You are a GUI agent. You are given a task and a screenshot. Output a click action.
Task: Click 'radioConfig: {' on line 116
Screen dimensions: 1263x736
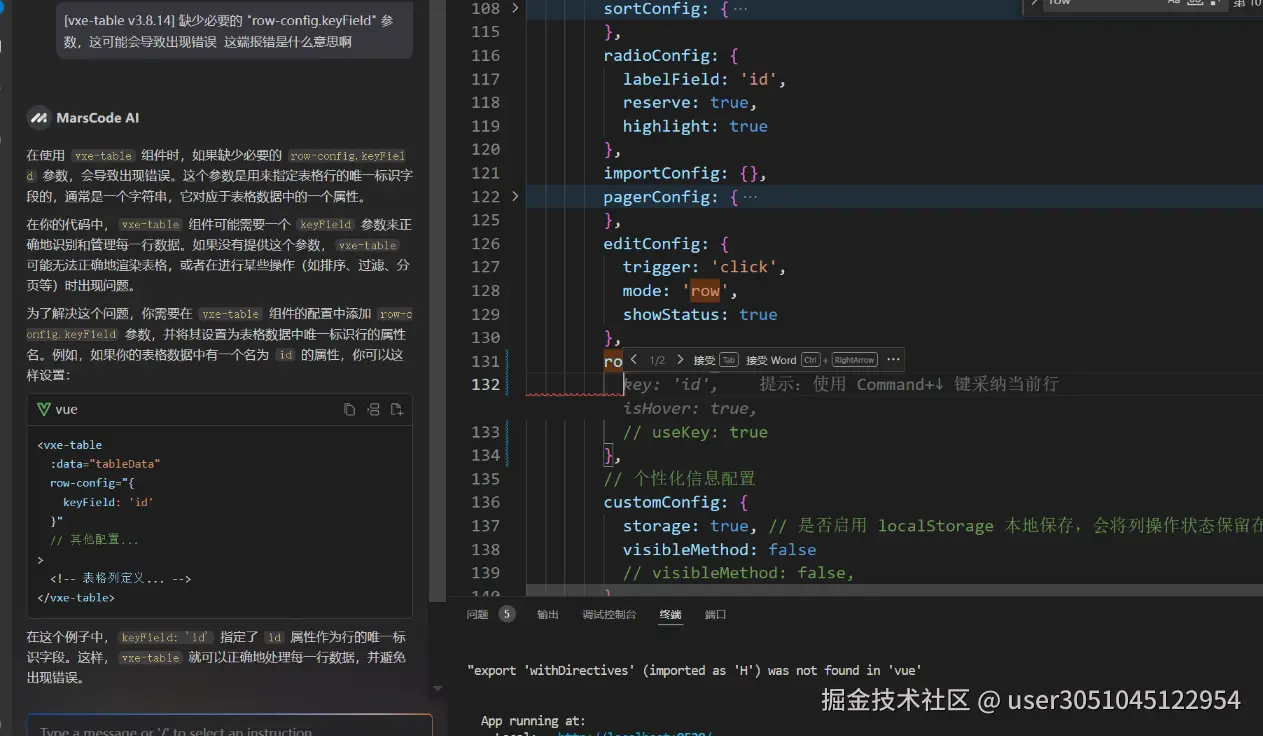pos(670,55)
